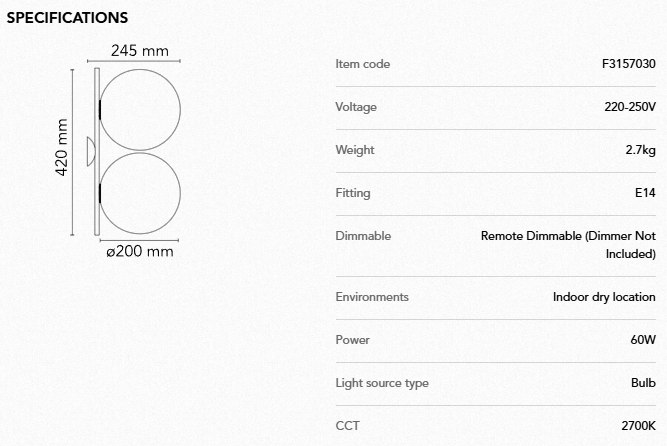Image resolution: width=667 pixels, height=446 pixels.
Task: Click the 2700K CCT value
Action: coord(638,426)
